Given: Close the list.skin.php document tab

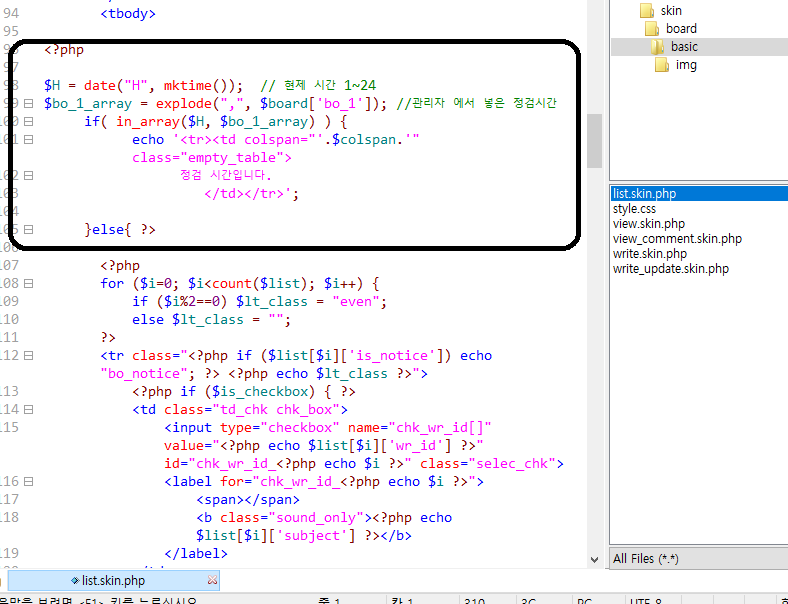Looking at the screenshot, I should [x=212, y=580].
